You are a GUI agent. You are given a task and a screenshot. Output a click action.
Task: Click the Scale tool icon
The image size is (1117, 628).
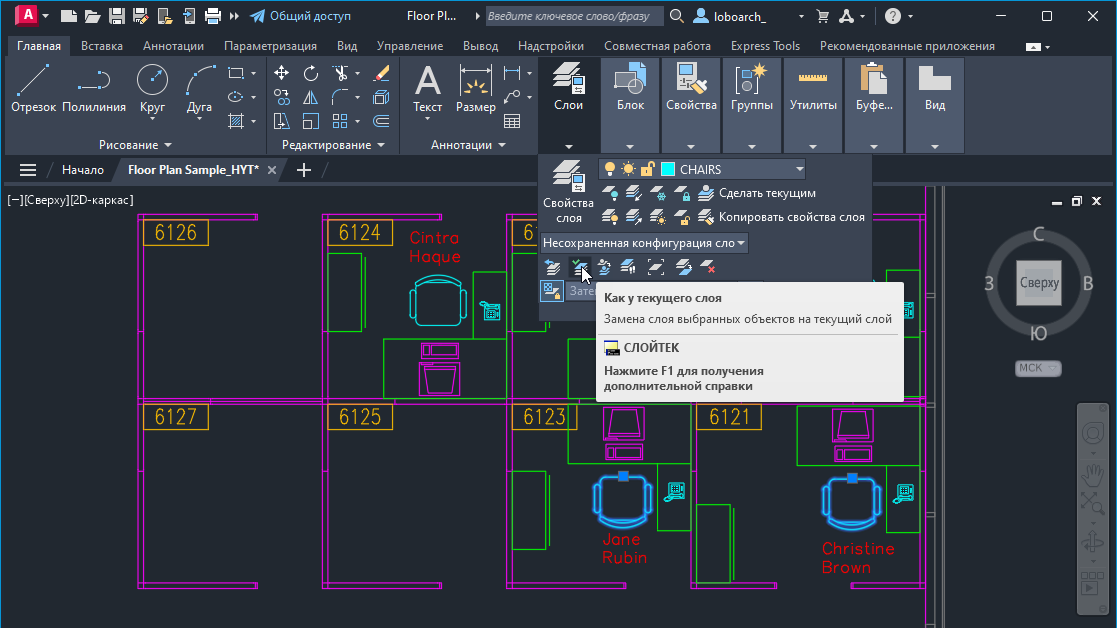pos(311,121)
